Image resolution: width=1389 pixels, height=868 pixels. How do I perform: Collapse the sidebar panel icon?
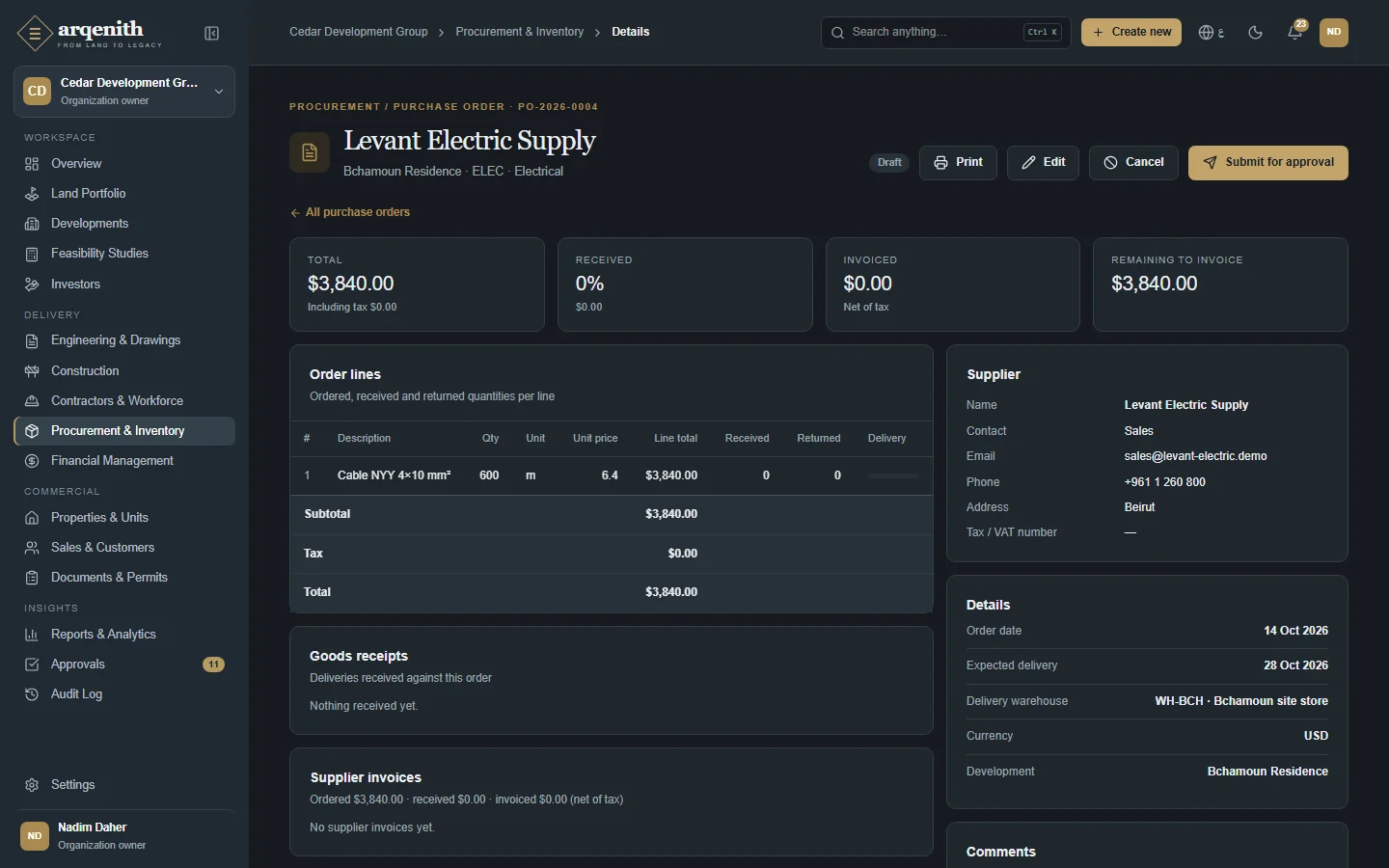coord(212,34)
